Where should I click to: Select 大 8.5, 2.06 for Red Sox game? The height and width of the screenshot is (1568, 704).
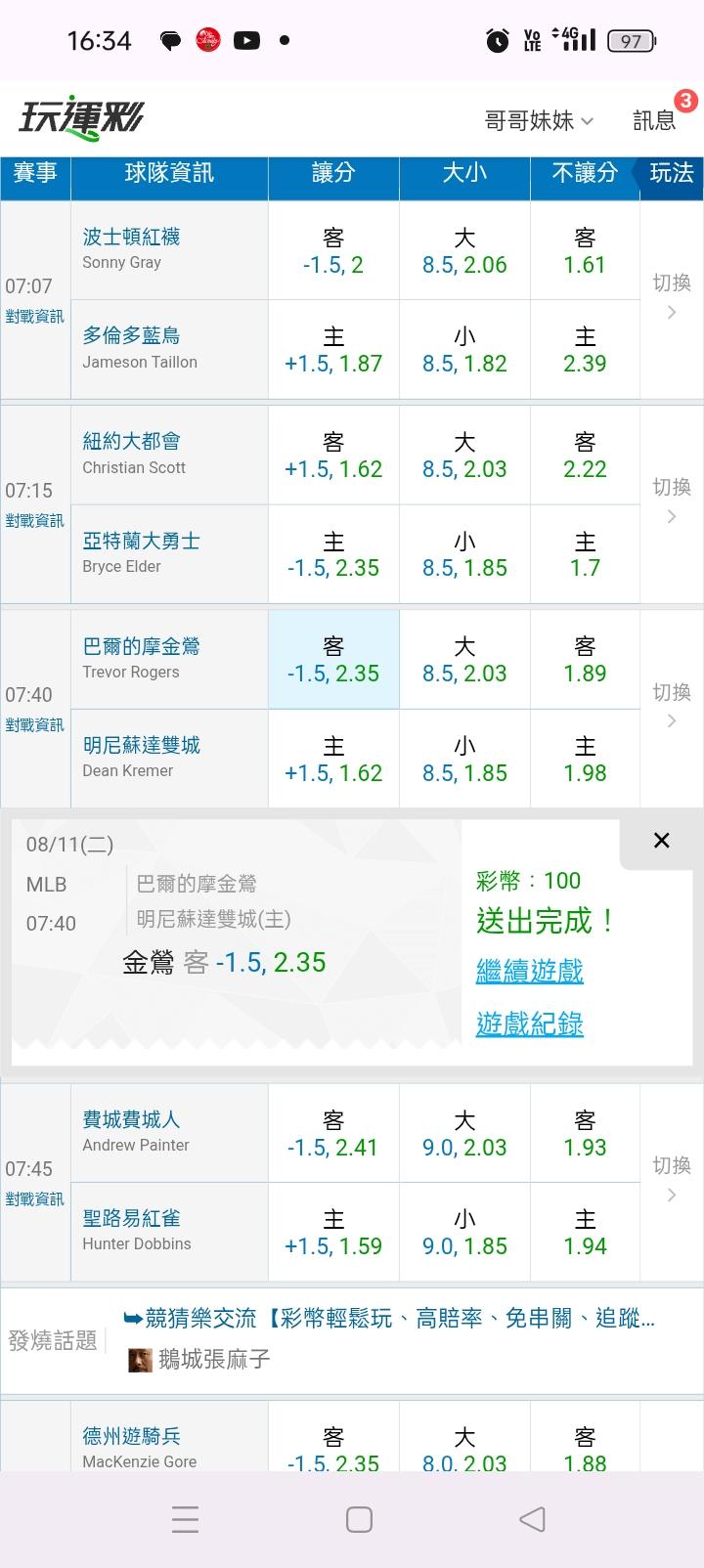tap(464, 251)
